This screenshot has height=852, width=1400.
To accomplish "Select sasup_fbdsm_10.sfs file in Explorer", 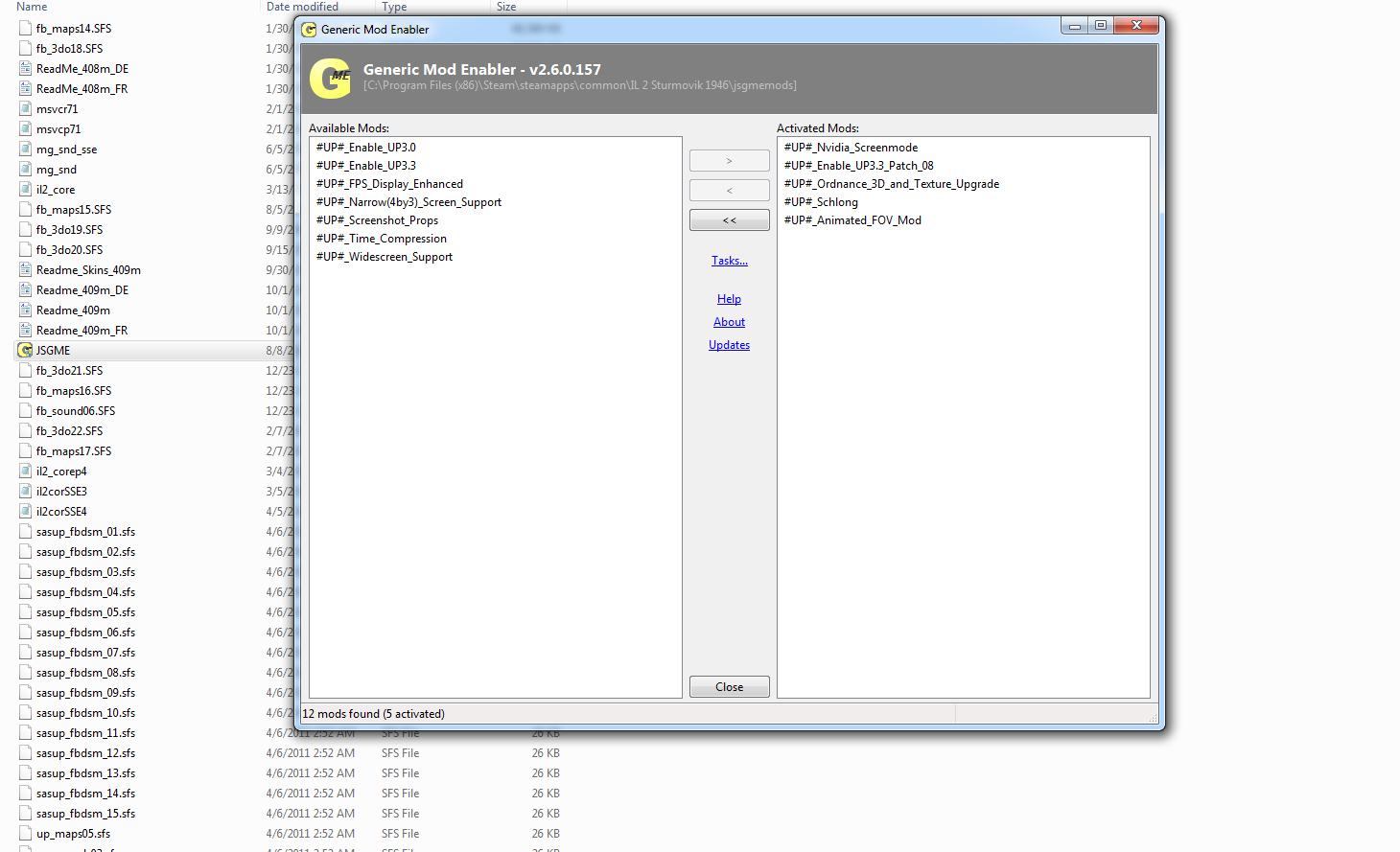I will pyautogui.click(x=85, y=713).
